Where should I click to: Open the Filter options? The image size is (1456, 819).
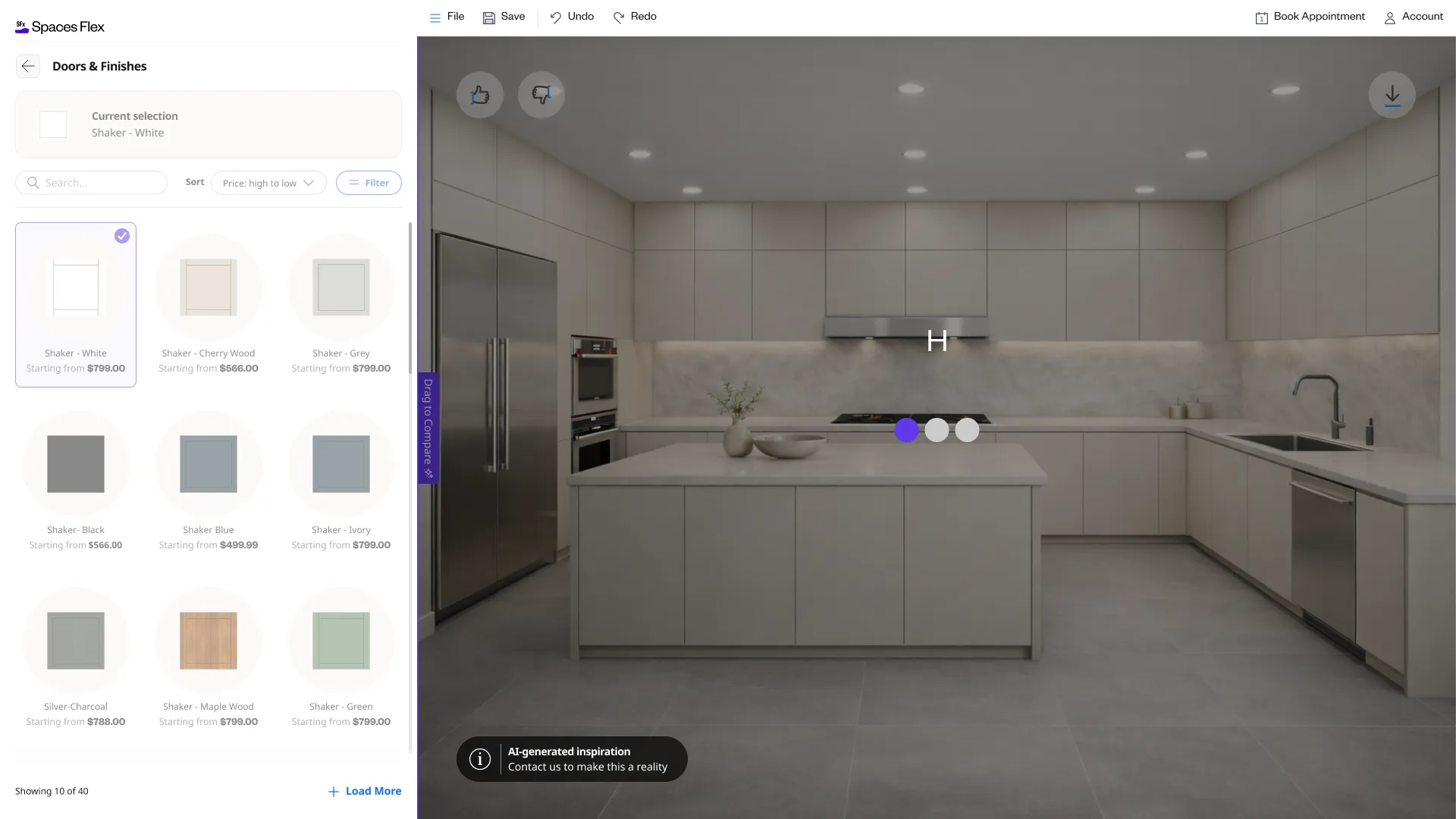point(369,183)
